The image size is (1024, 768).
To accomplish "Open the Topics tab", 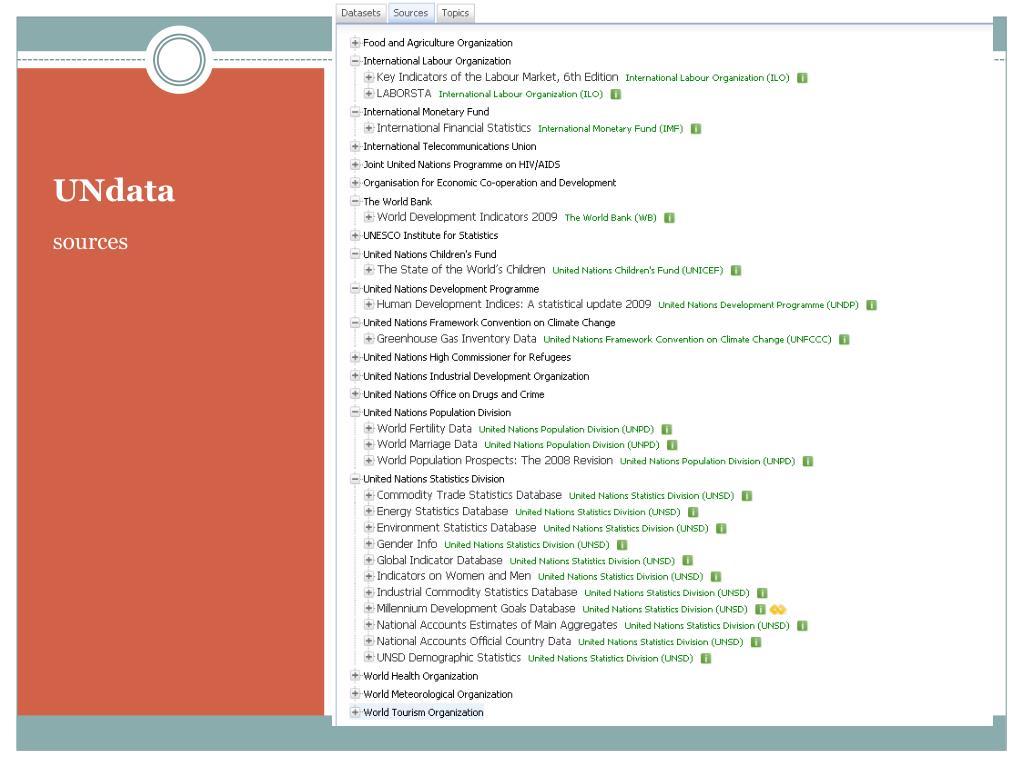I will tap(455, 13).
